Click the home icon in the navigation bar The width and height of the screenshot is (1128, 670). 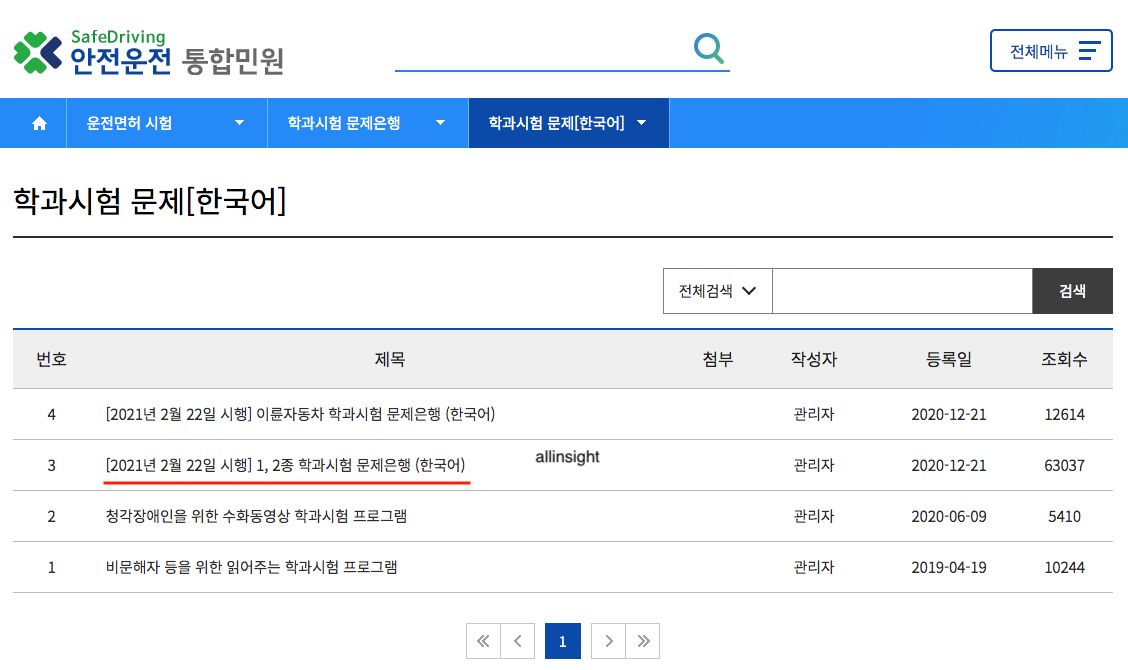[38, 122]
